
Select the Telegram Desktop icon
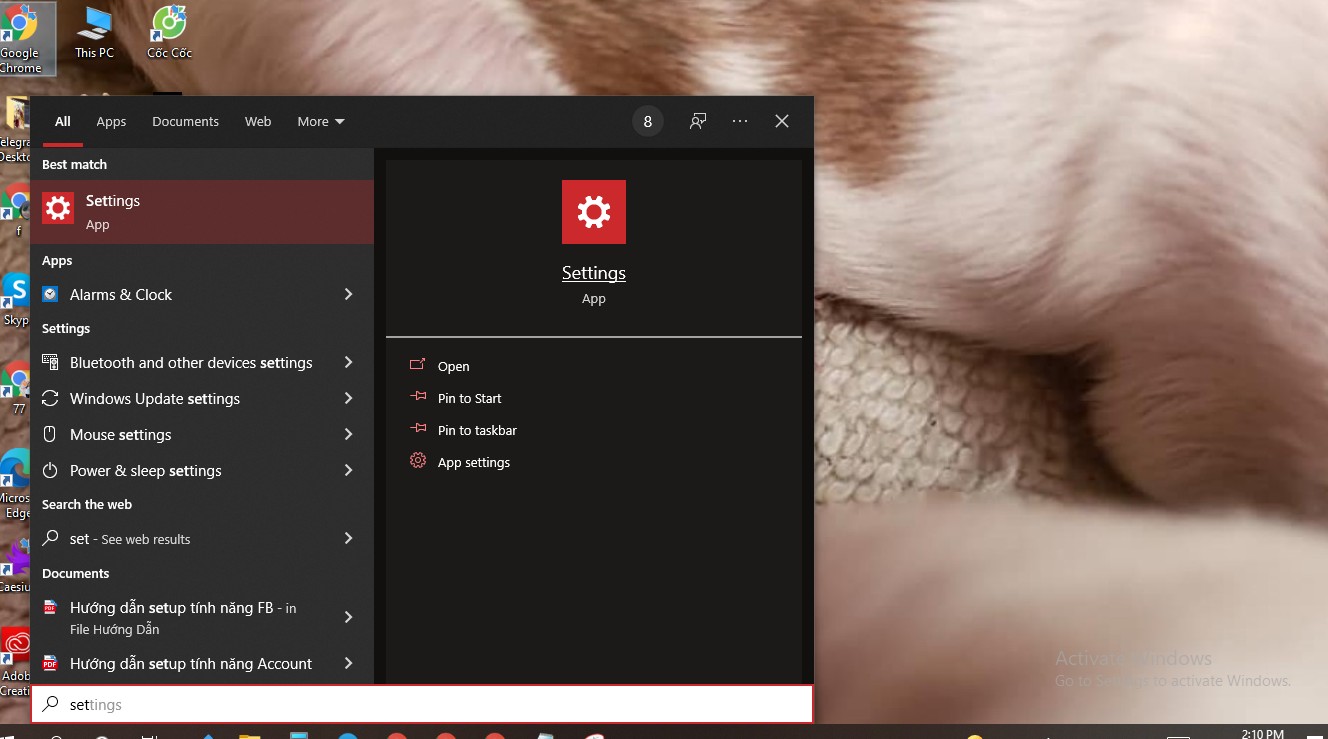pyautogui.click(x=15, y=130)
